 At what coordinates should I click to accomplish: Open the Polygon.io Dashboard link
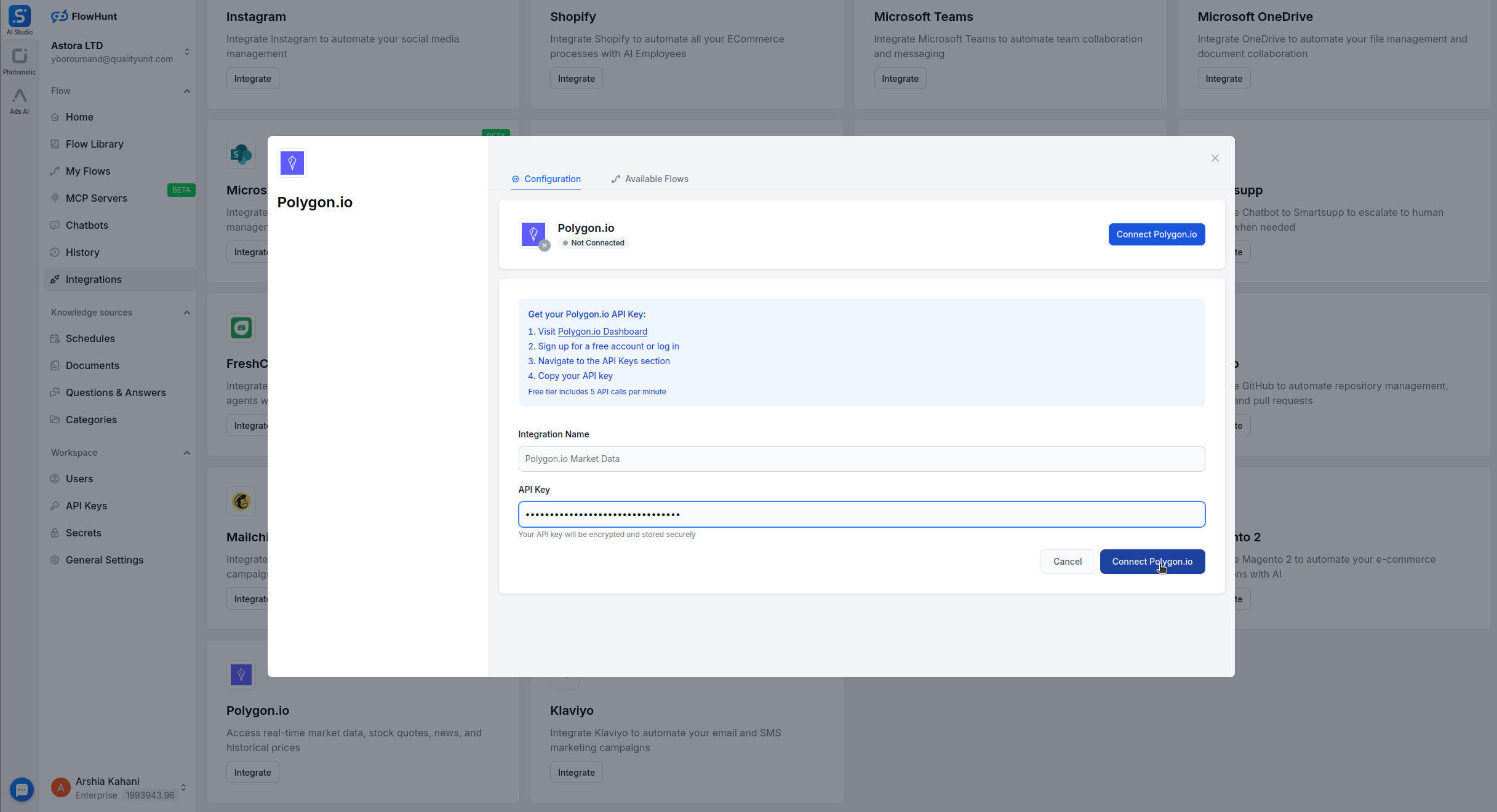pyautogui.click(x=602, y=332)
